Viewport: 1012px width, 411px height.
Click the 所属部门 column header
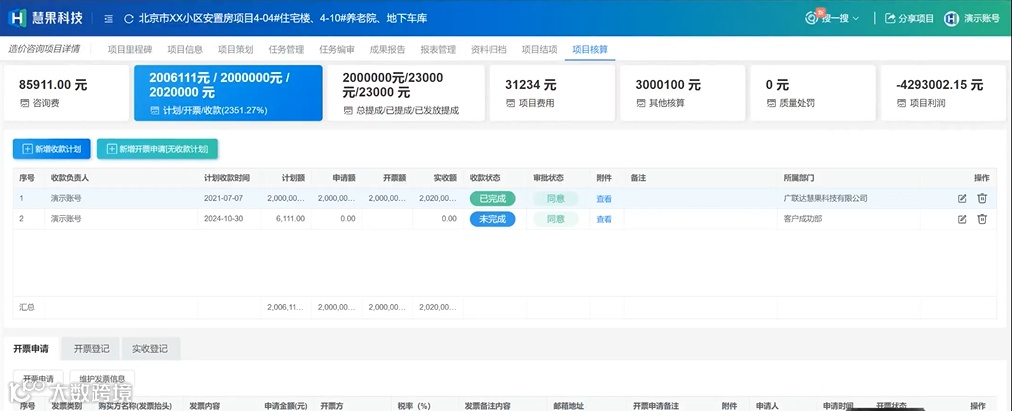coord(799,178)
